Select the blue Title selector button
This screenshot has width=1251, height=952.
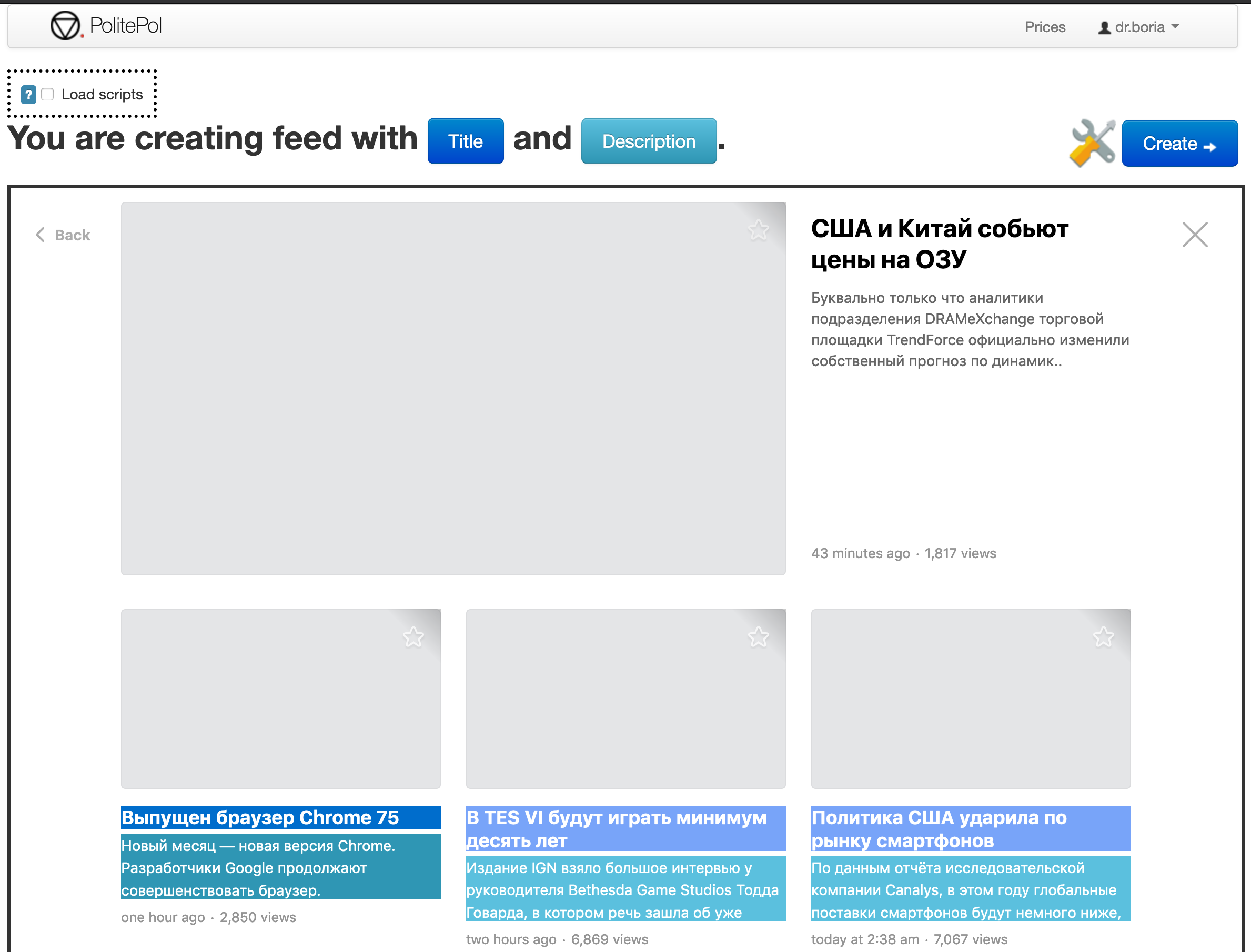[x=465, y=141]
